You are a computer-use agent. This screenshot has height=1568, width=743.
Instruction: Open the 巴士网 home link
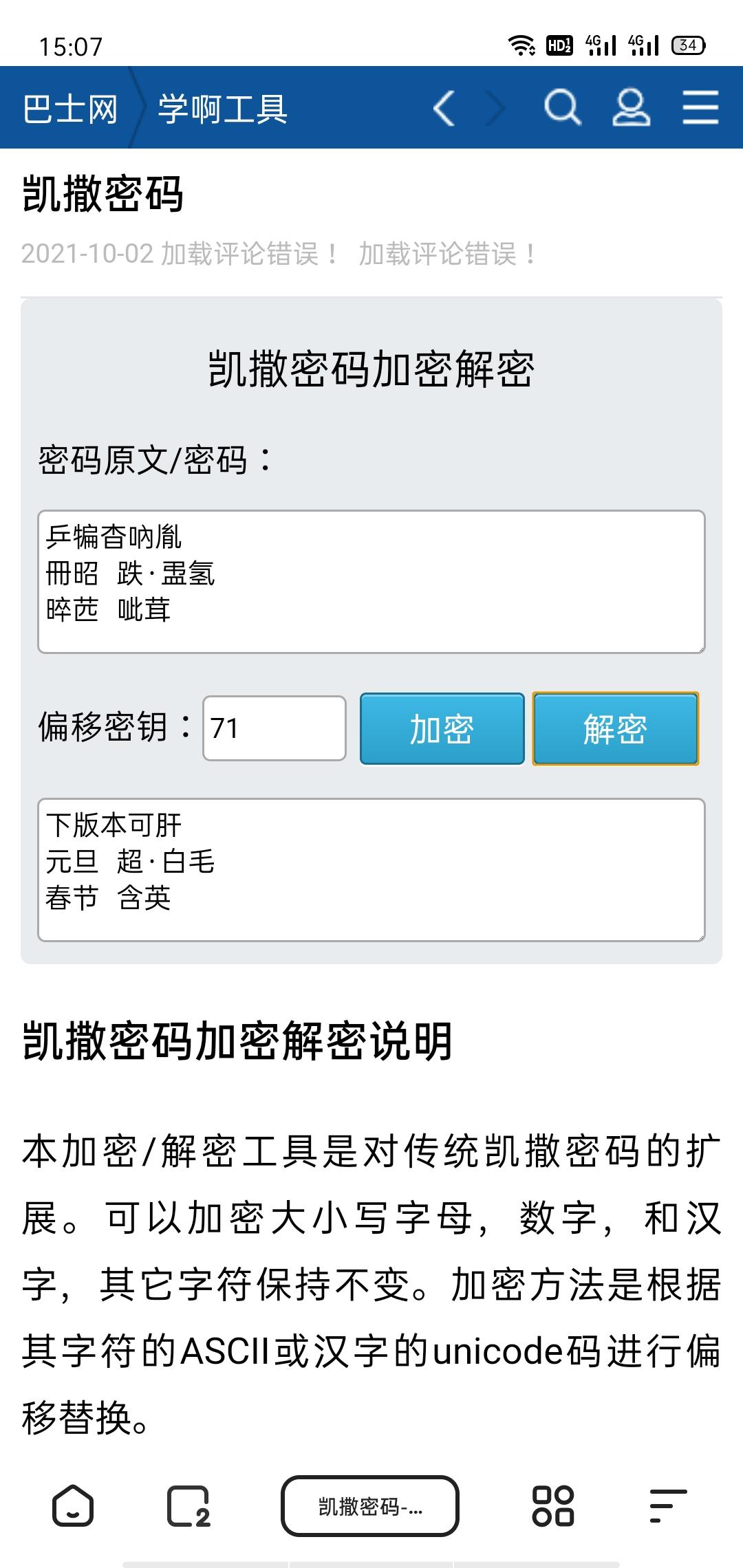pyautogui.click(x=70, y=109)
